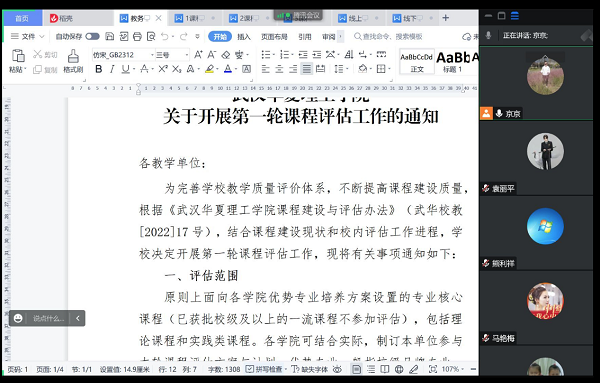This screenshot has width=600, height=383.
Task: Save the document with the save icon
Action: [x=110, y=36]
